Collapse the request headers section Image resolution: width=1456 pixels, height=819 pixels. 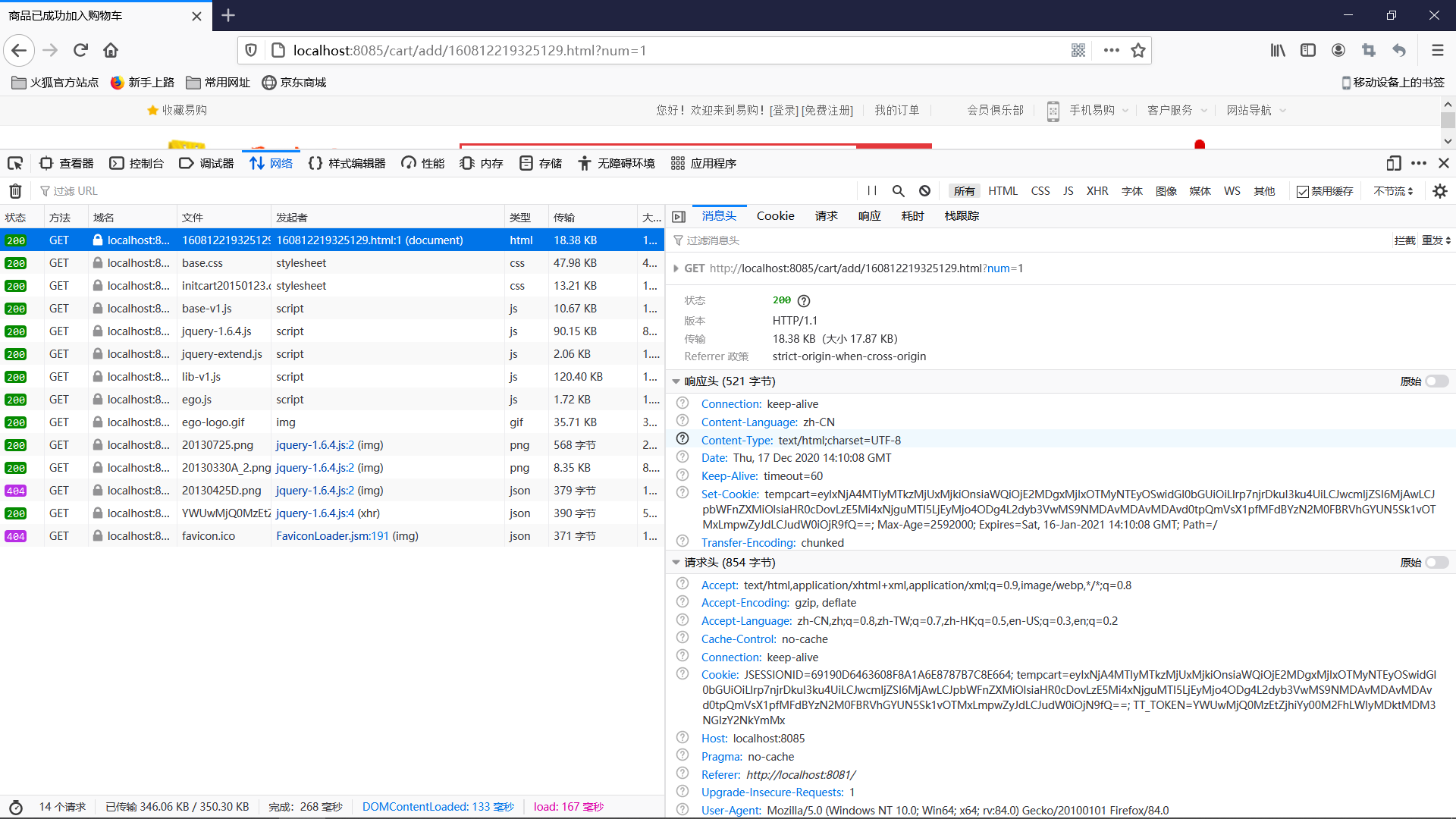tap(676, 563)
